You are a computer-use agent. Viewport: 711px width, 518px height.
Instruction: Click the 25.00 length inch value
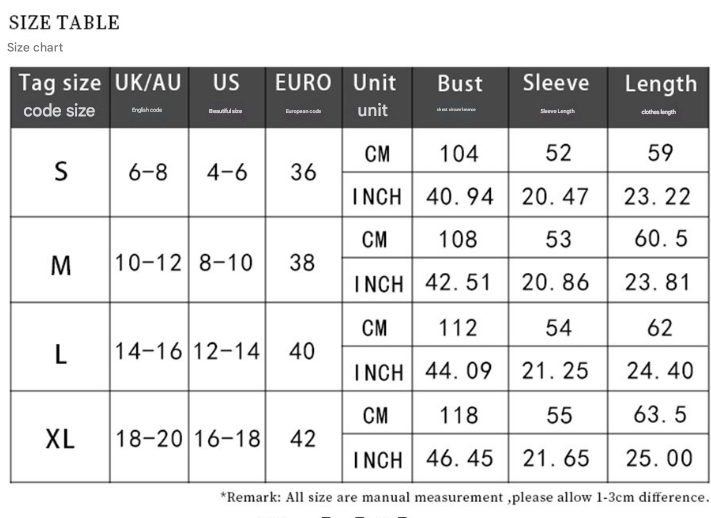click(x=659, y=459)
